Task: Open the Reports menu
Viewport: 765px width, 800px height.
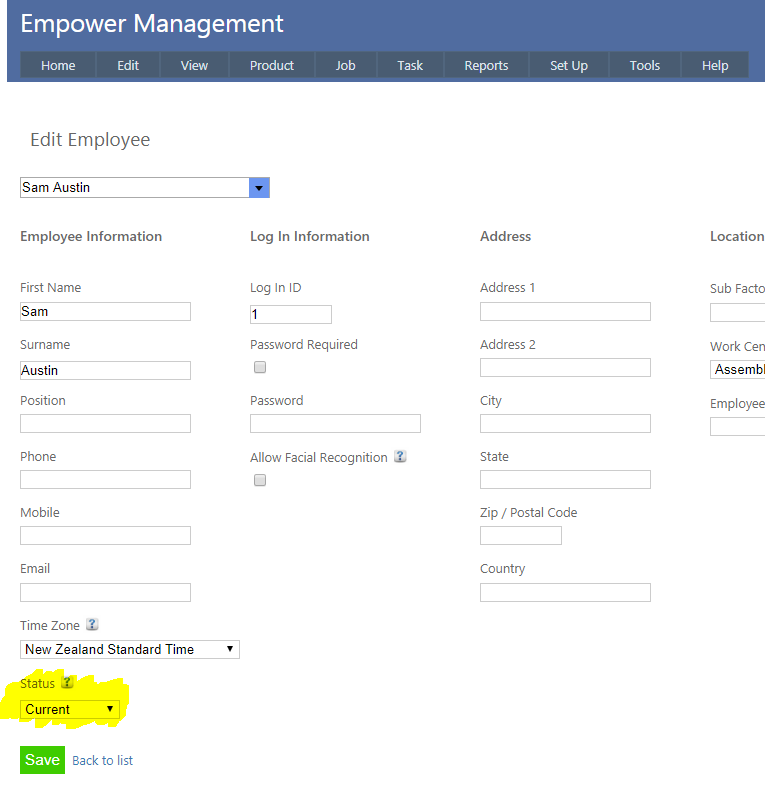Action: click(x=486, y=65)
